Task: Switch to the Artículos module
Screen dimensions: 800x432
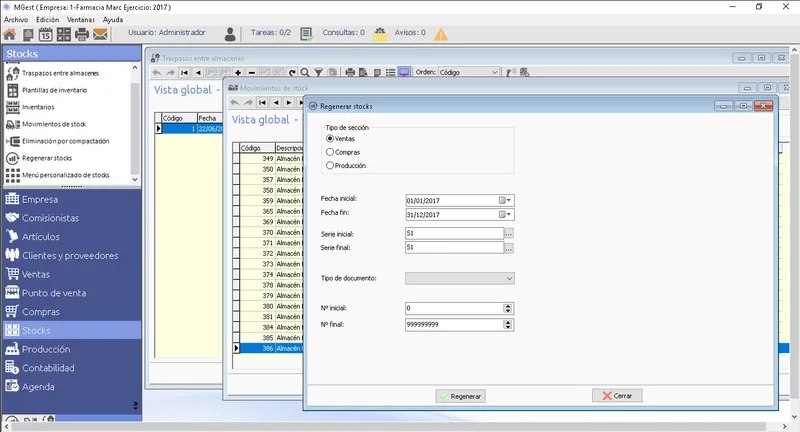Action: click(71, 237)
